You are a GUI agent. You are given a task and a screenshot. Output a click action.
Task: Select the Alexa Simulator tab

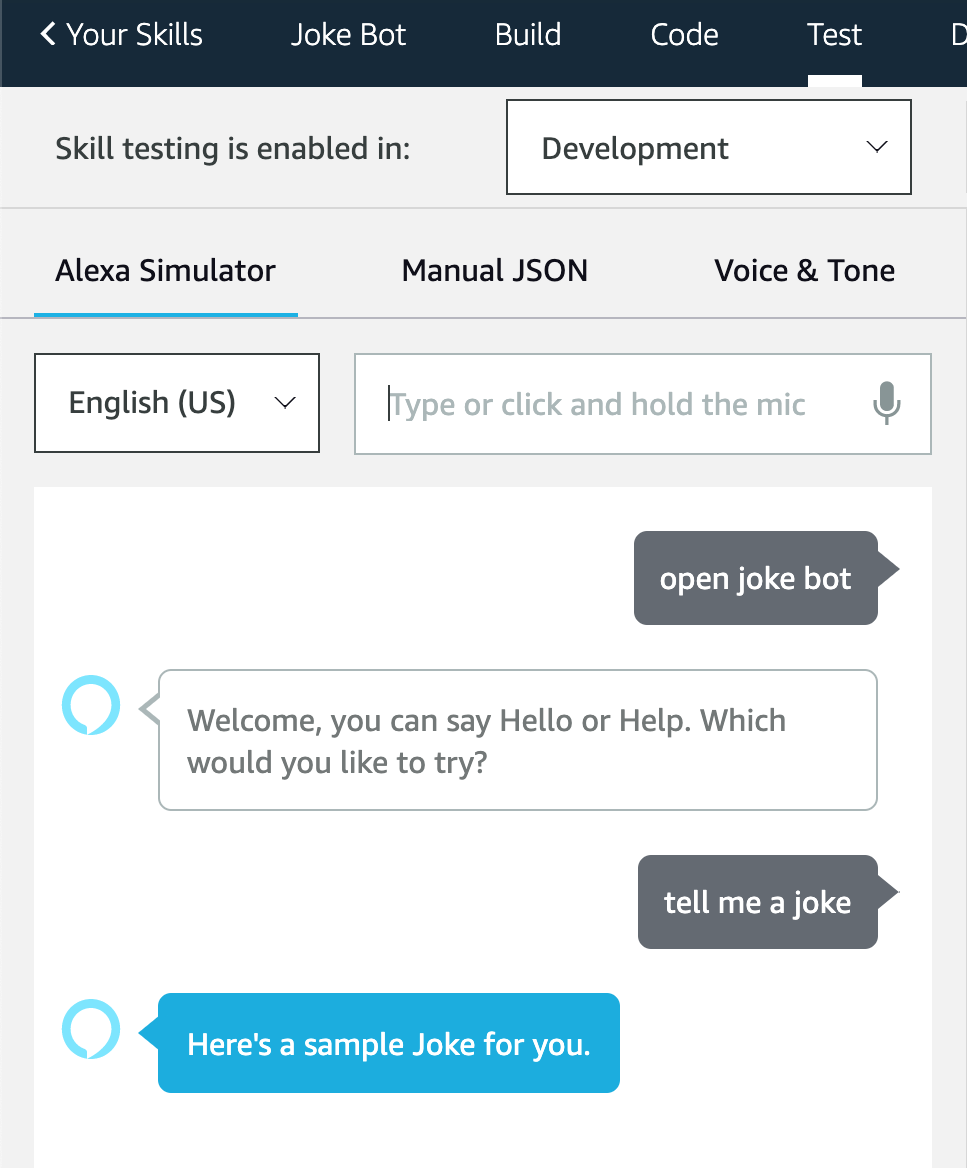tap(165, 270)
